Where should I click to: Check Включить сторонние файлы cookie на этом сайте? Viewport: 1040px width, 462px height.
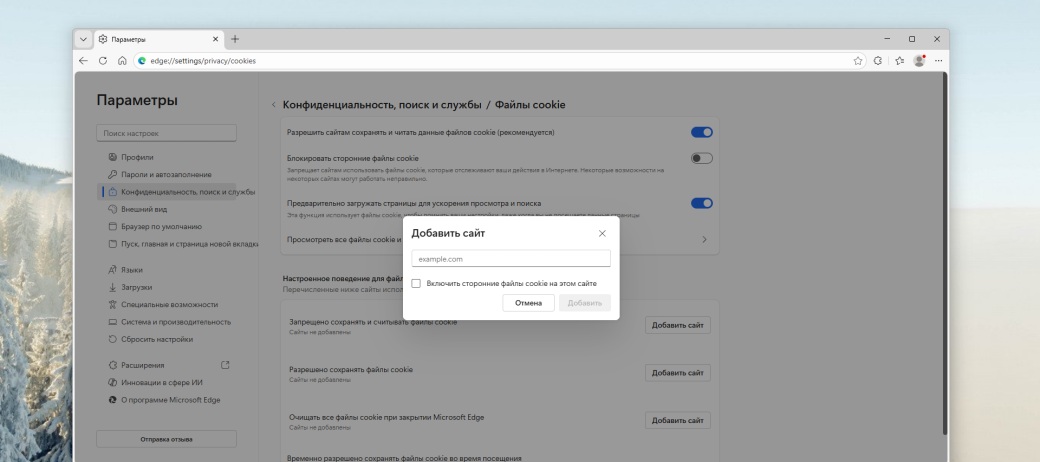416,284
